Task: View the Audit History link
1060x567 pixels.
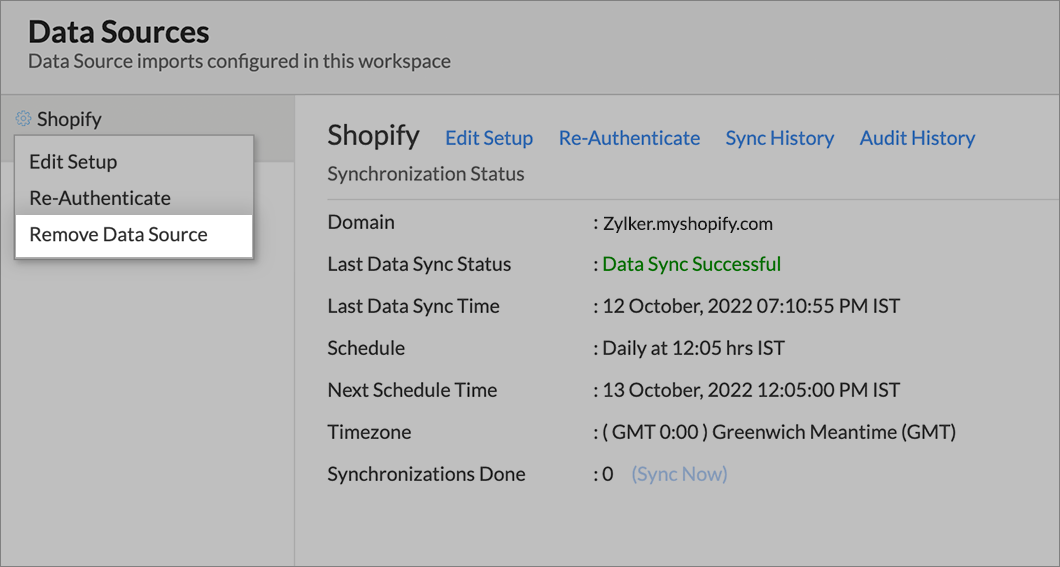Action: tap(917, 138)
